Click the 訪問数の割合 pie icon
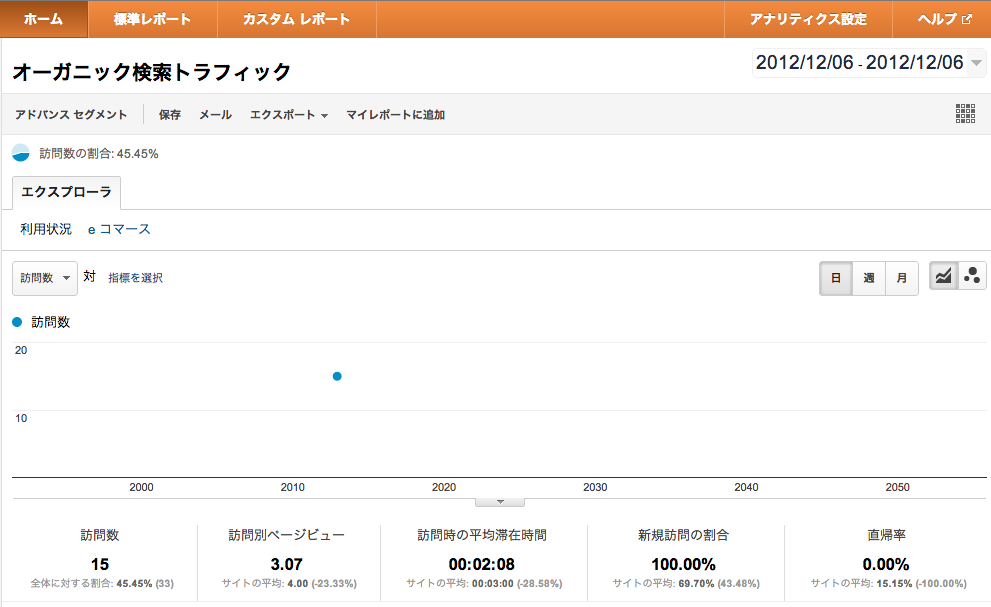This screenshot has width=991, height=607. [21, 154]
